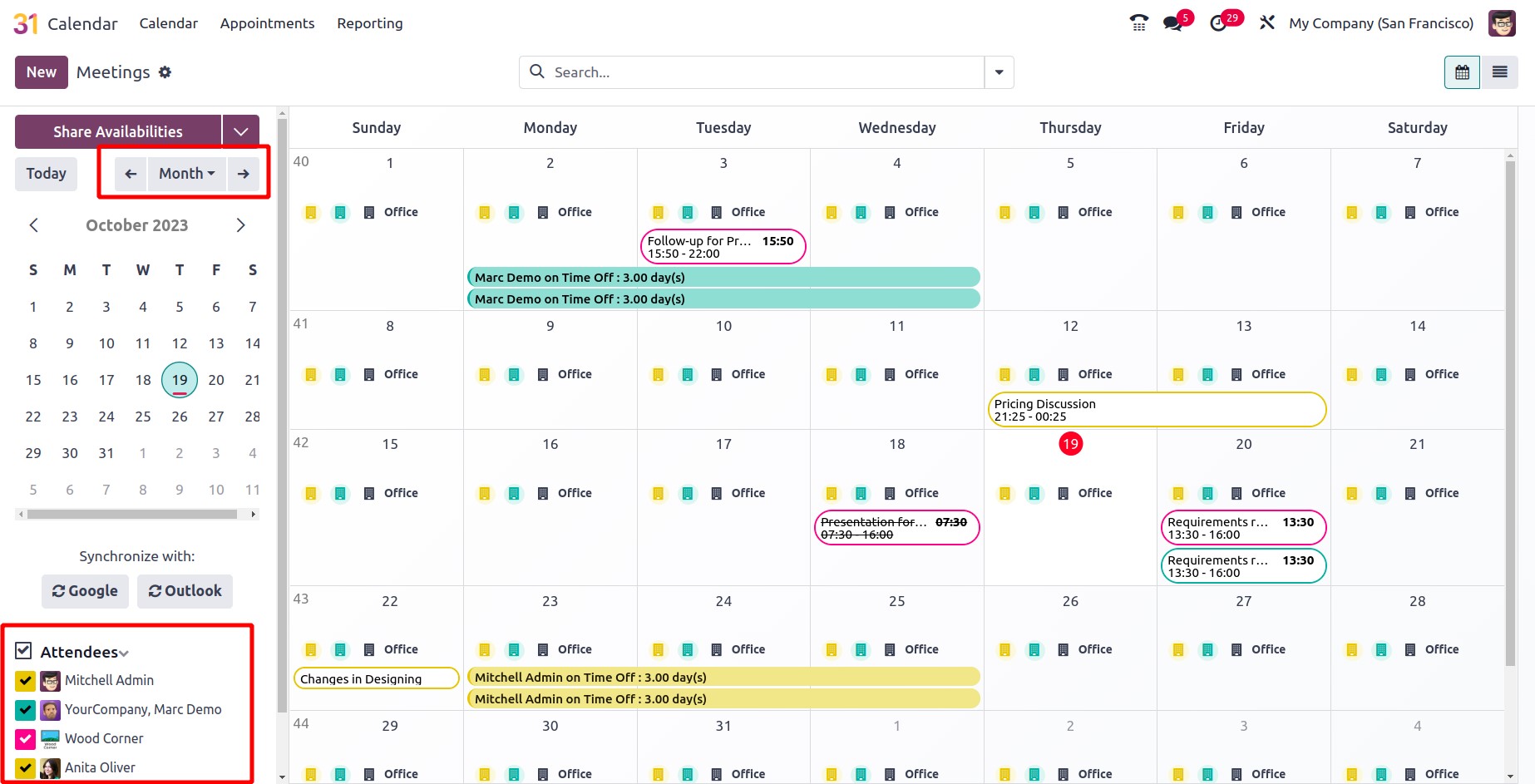Viewport: 1535px width, 784px height.
Task: Open search options dropdown toggle
Action: 999,72
